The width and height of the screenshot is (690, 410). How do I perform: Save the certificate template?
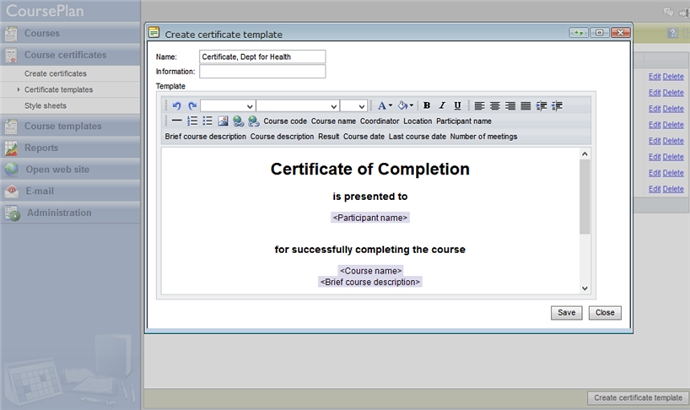[x=566, y=313]
